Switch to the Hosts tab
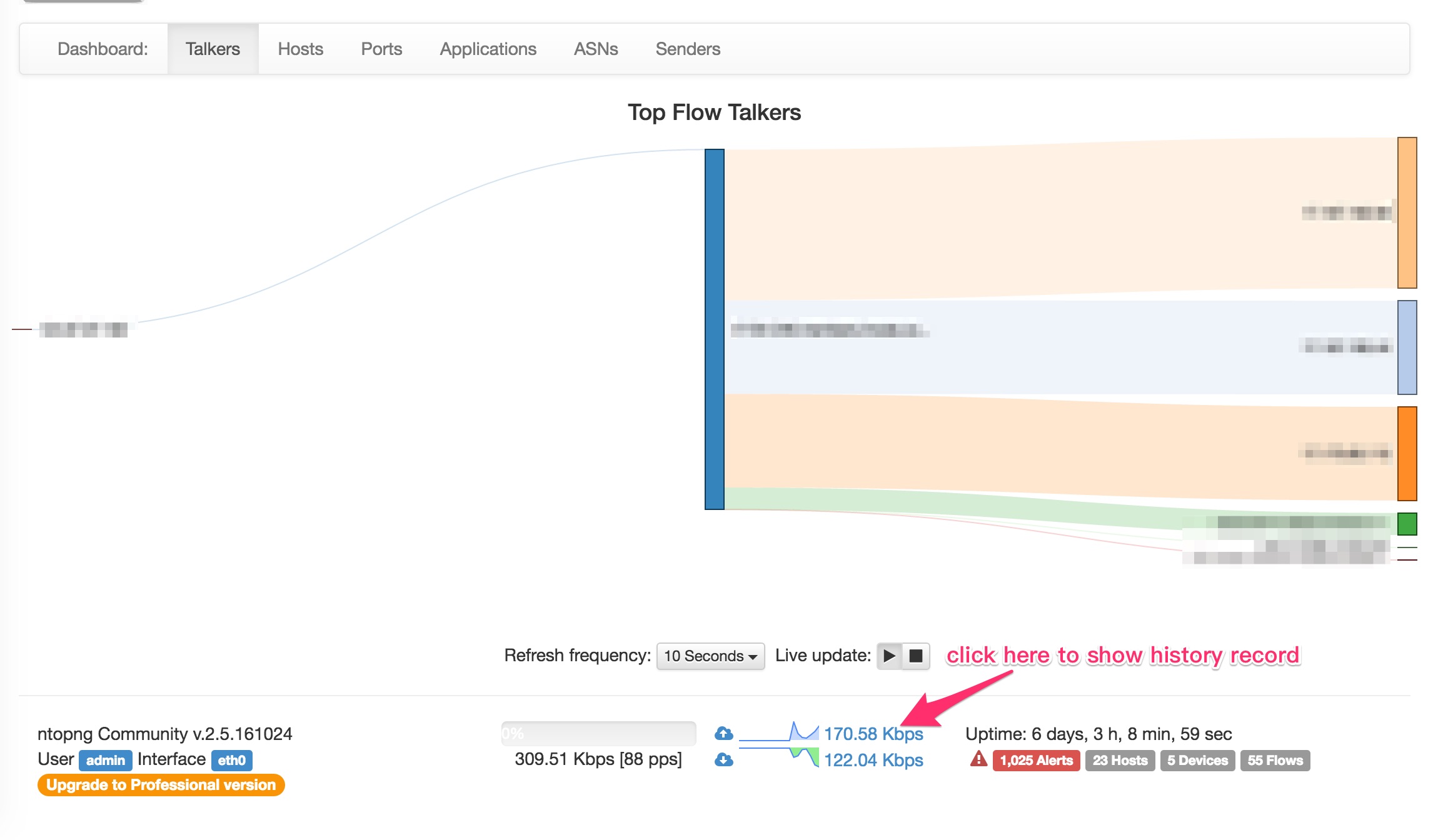The width and height of the screenshot is (1433, 840). pos(300,49)
